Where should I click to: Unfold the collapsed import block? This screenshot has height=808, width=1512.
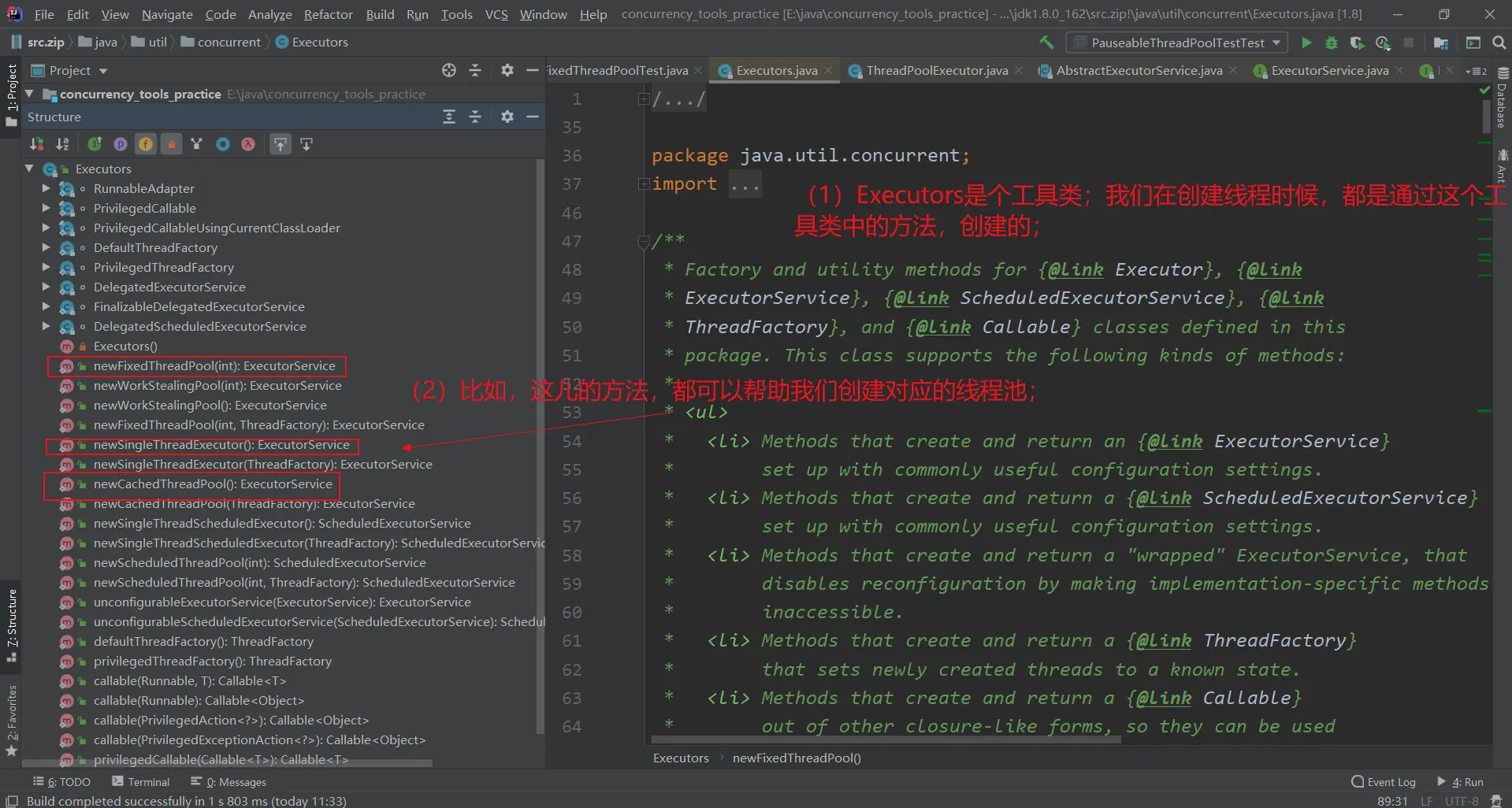pos(644,184)
